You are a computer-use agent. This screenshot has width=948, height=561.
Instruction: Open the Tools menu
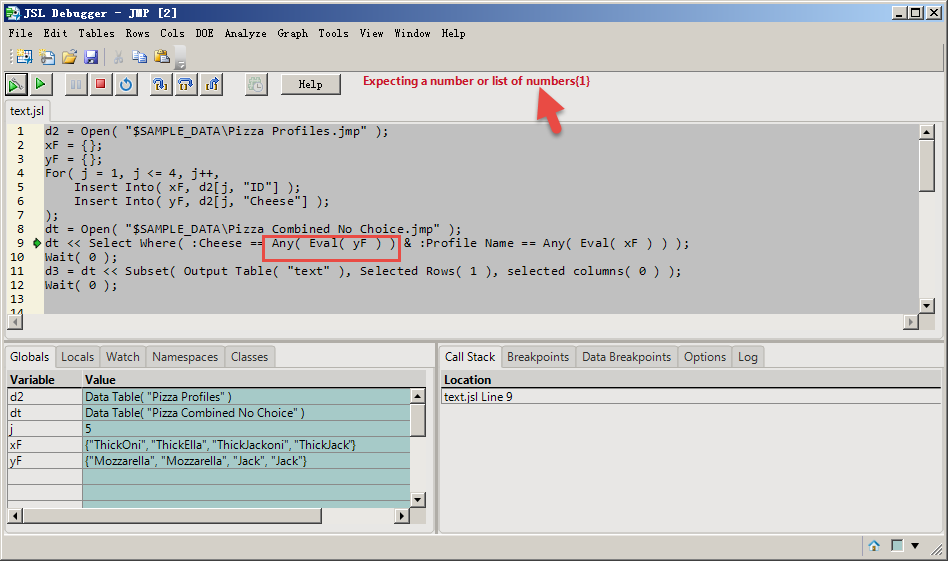click(333, 33)
